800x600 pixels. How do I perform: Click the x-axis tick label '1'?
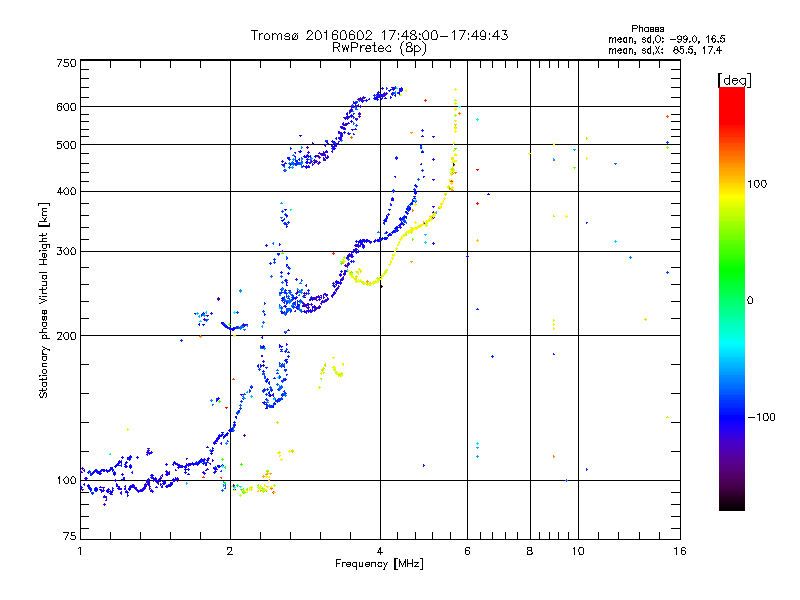(x=80, y=551)
